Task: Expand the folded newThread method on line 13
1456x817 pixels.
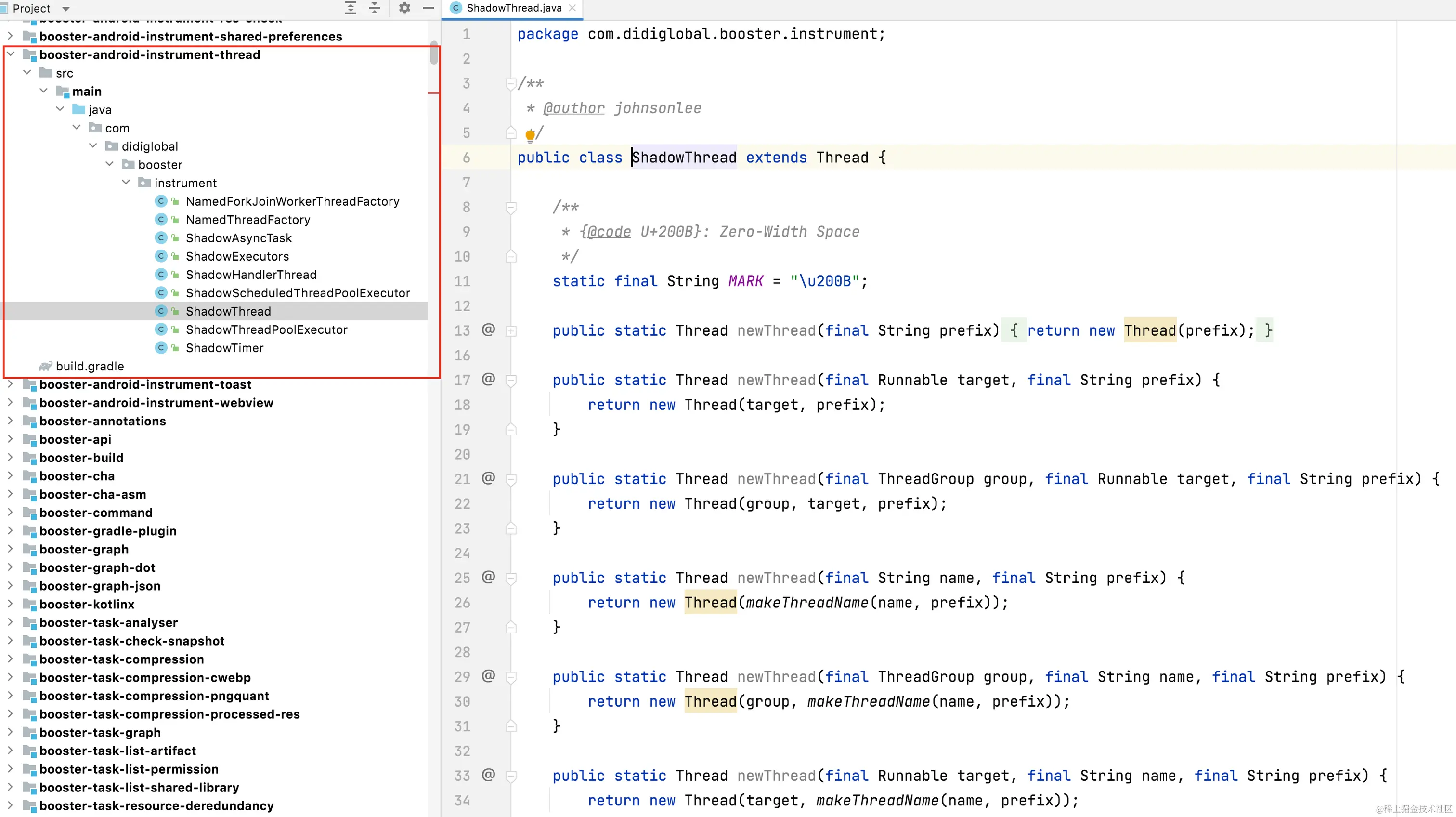Action: pyautogui.click(x=510, y=331)
